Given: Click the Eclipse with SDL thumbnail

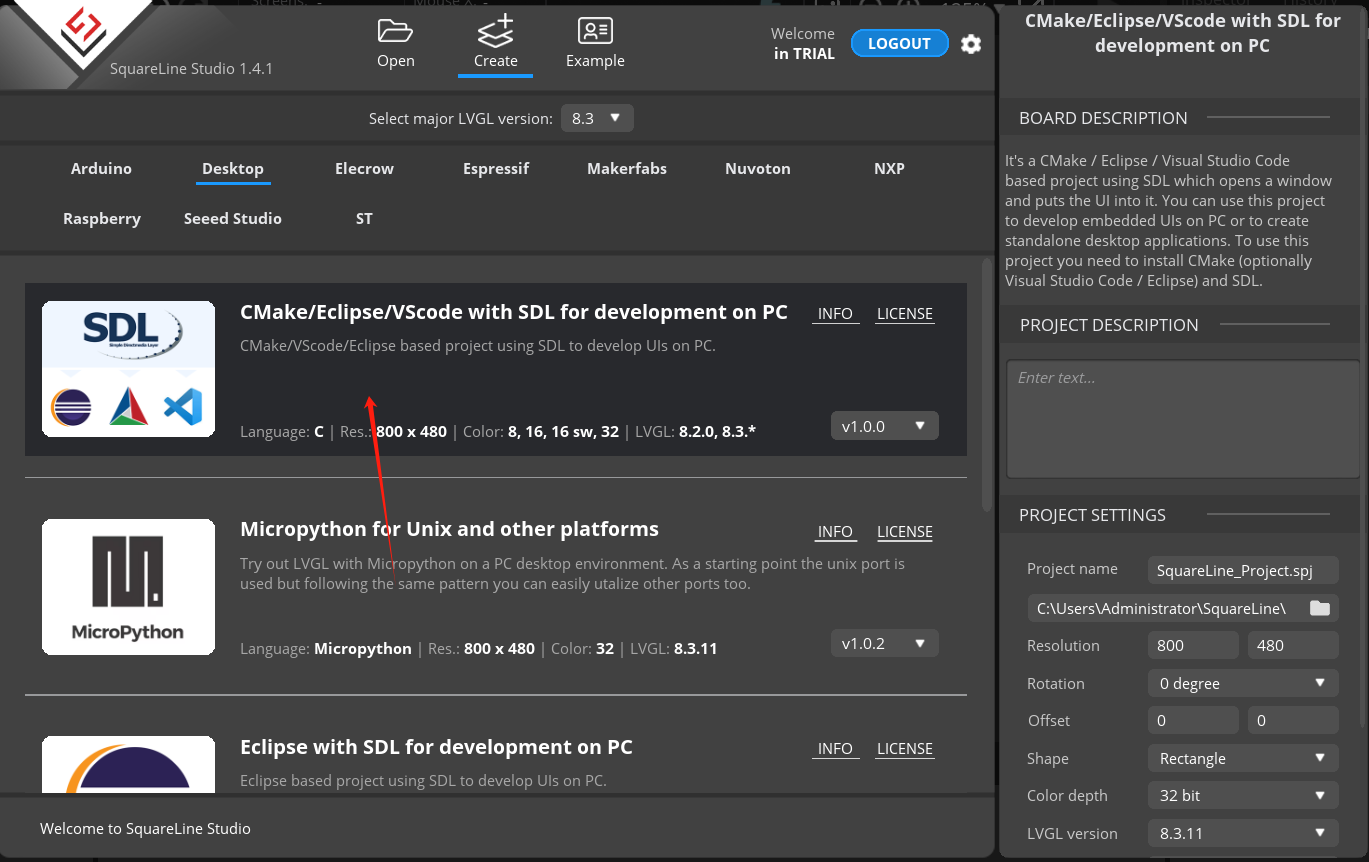Looking at the screenshot, I should pos(128,765).
